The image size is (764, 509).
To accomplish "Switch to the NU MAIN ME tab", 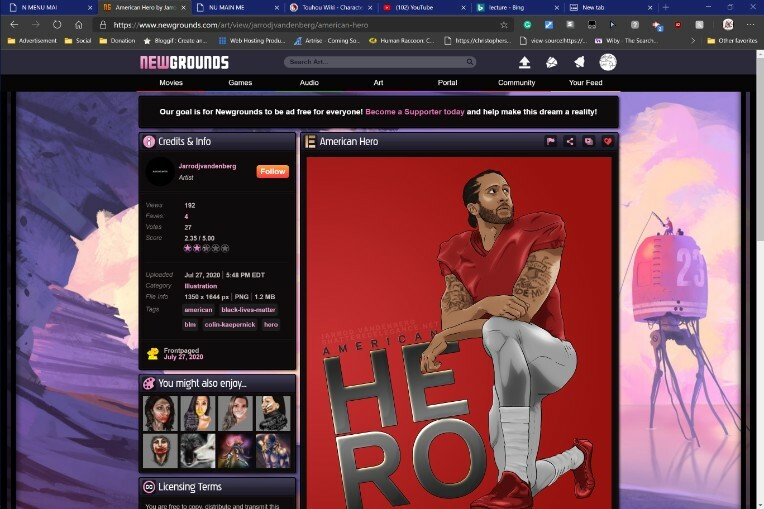I will coord(237,7).
